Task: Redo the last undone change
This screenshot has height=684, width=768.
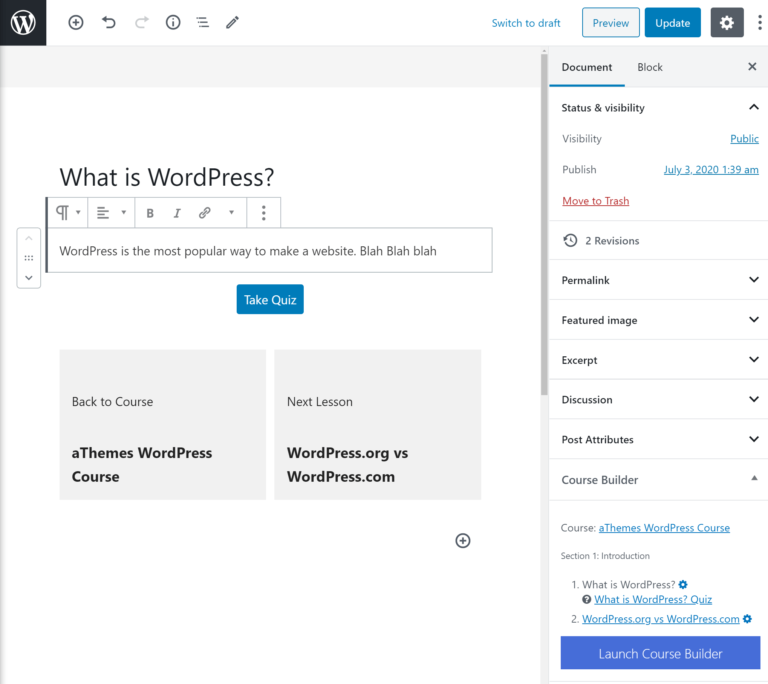Action: coord(142,23)
